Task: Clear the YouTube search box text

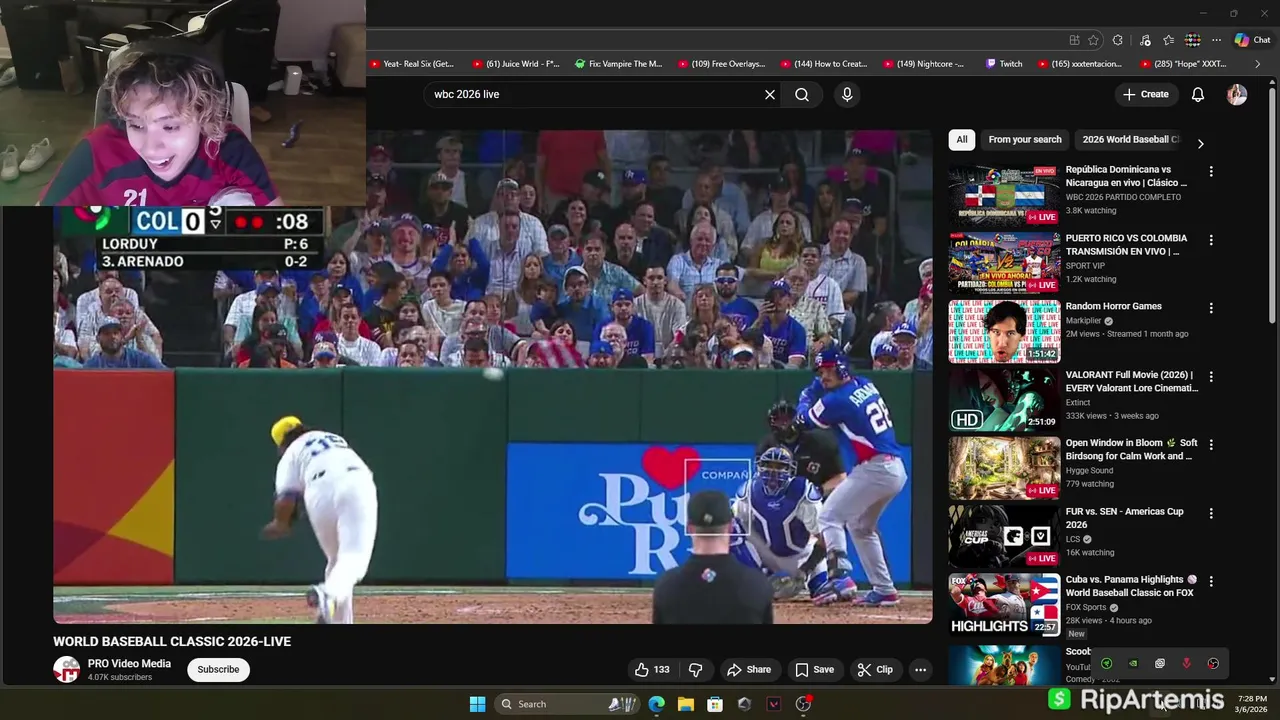Action: click(770, 94)
